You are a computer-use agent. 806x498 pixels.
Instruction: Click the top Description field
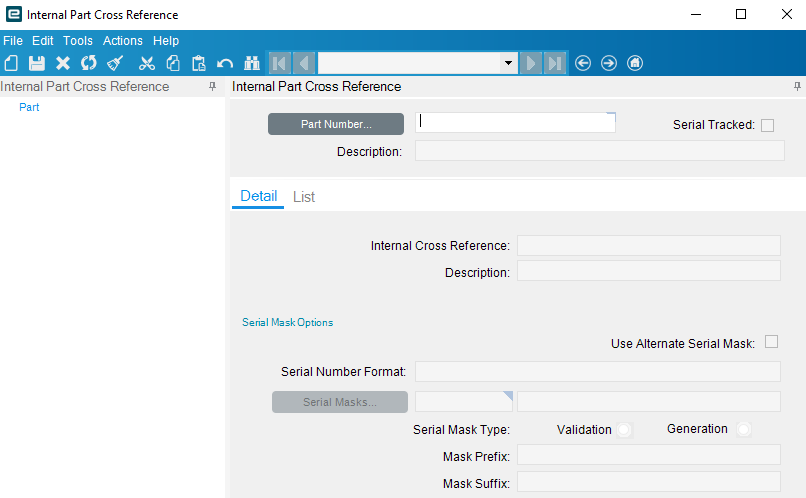[600, 151]
